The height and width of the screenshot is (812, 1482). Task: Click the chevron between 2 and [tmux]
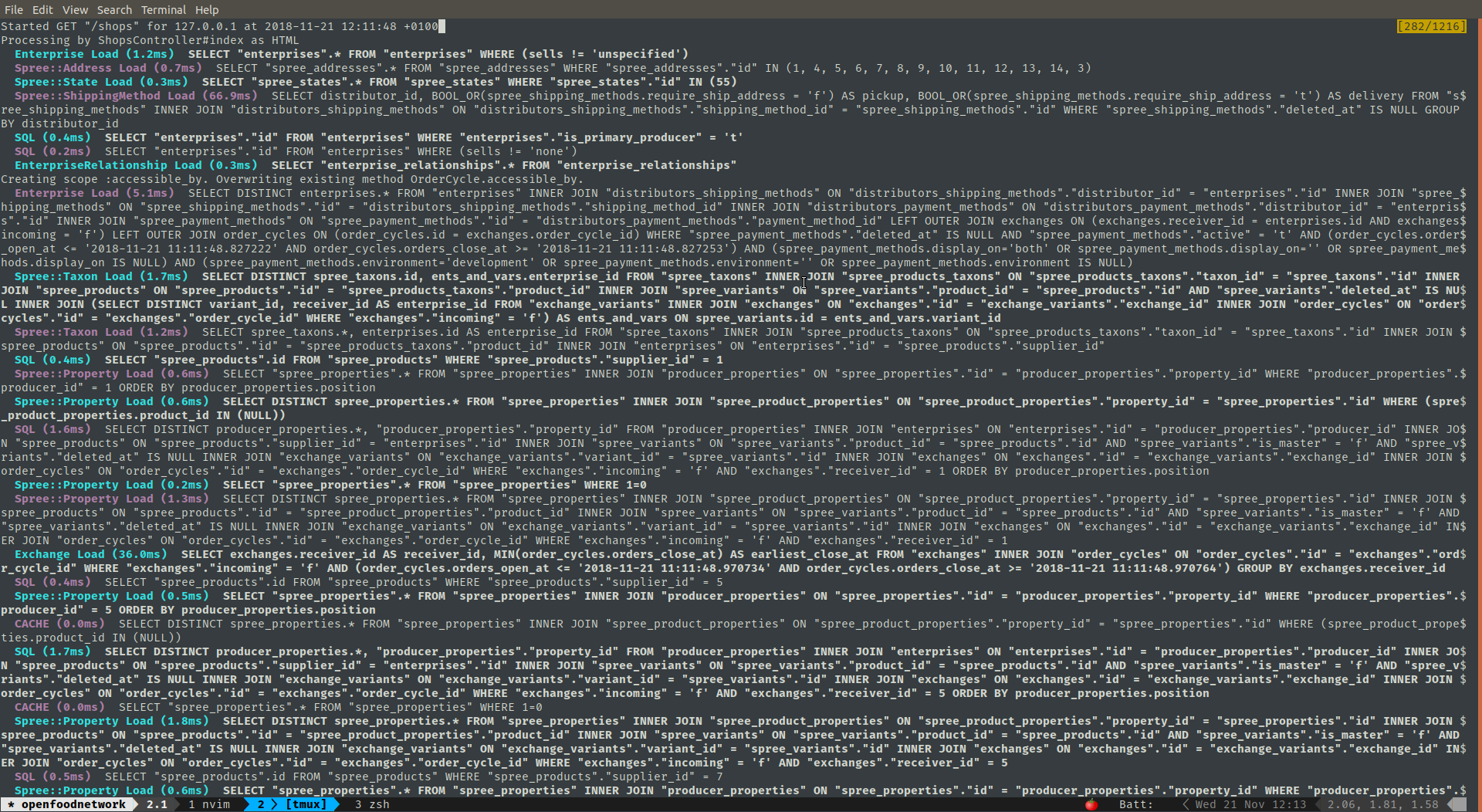(x=276, y=804)
